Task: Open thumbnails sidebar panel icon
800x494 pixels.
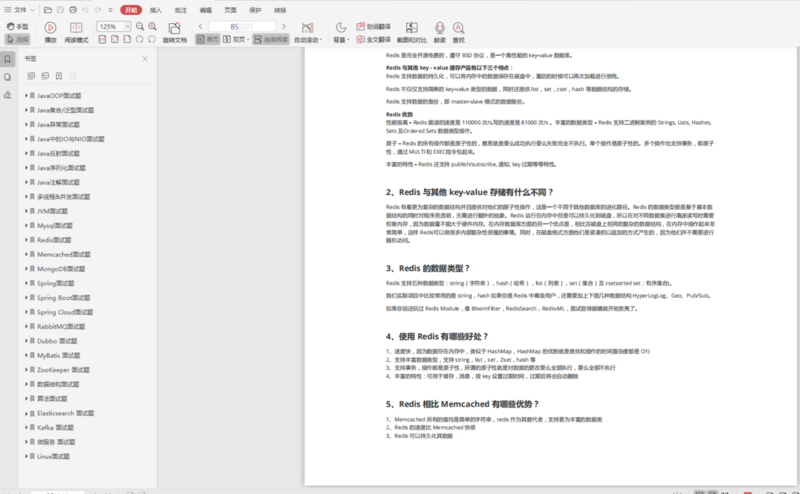Action: pyautogui.click(x=8, y=77)
